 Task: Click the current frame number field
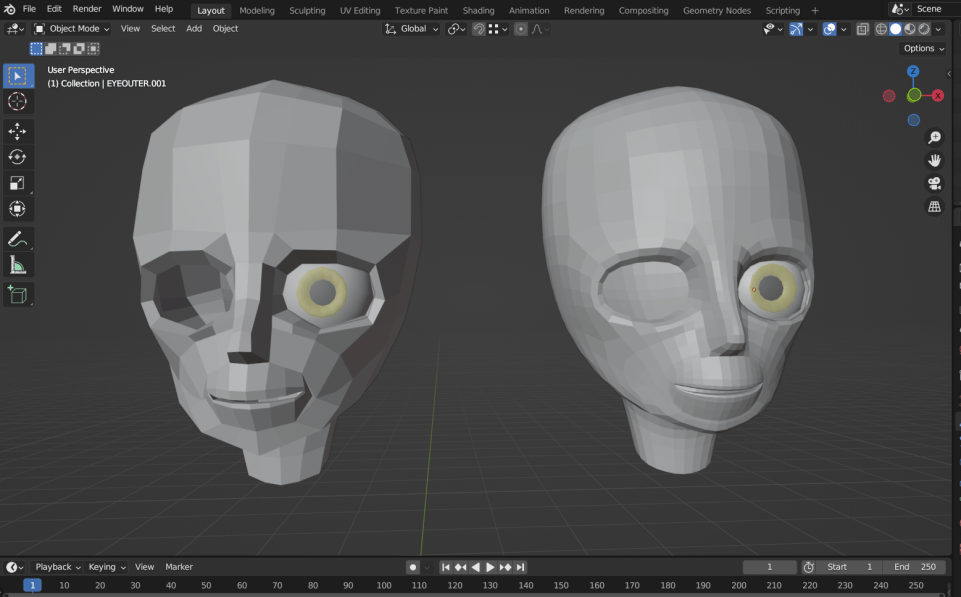770,567
